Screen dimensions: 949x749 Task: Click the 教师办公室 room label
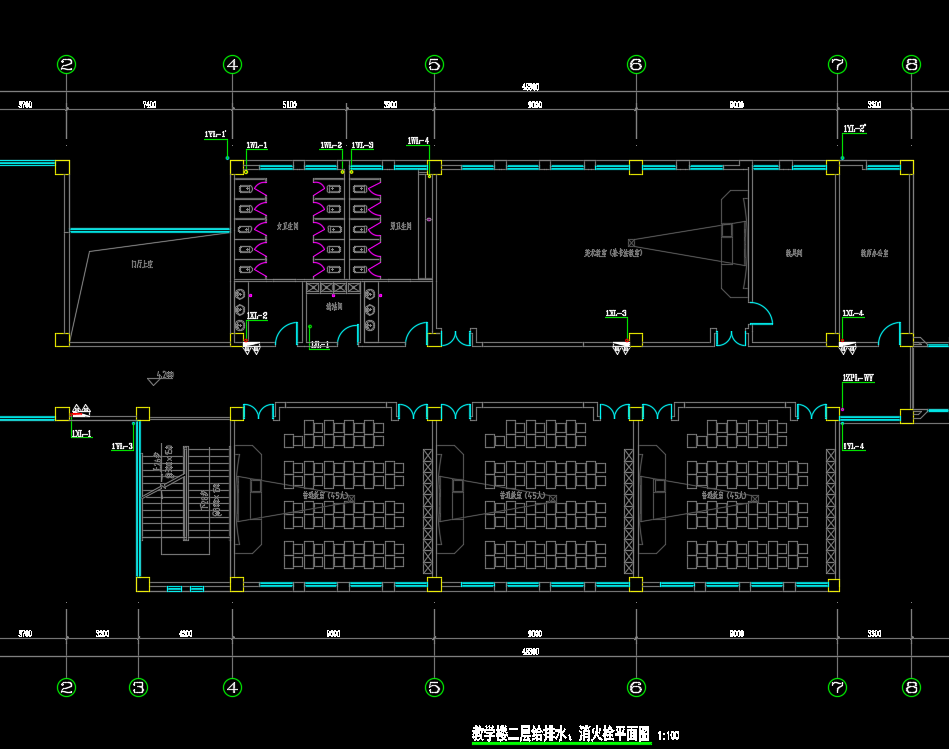click(x=875, y=253)
